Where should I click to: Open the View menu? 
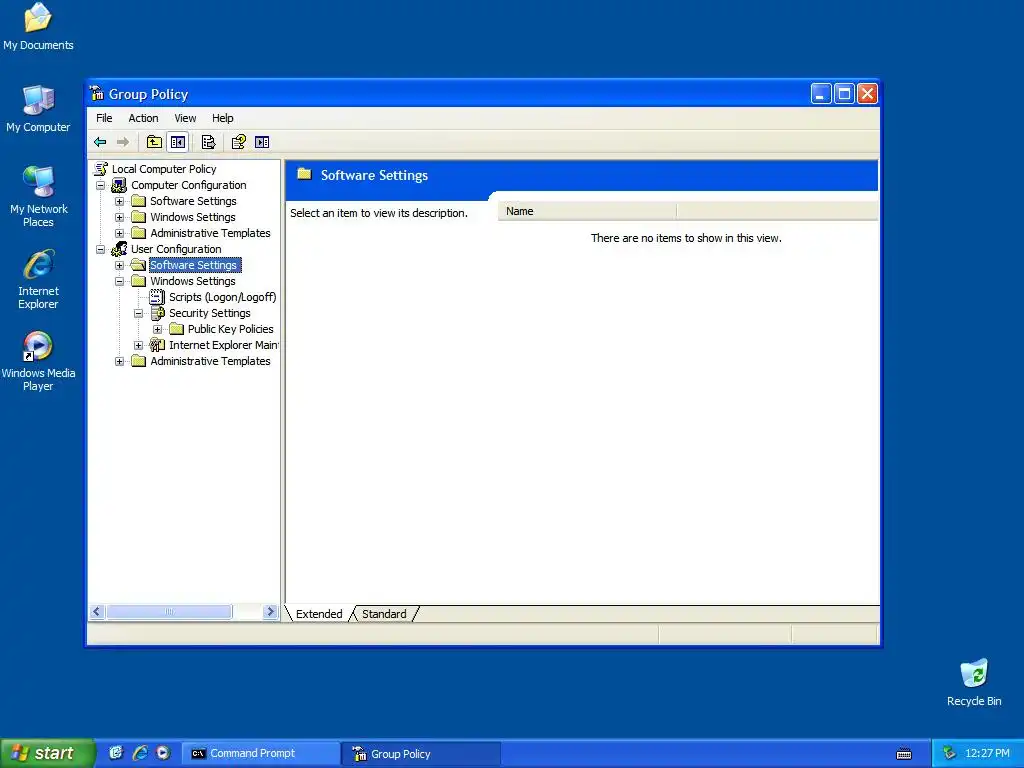tap(185, 118)
